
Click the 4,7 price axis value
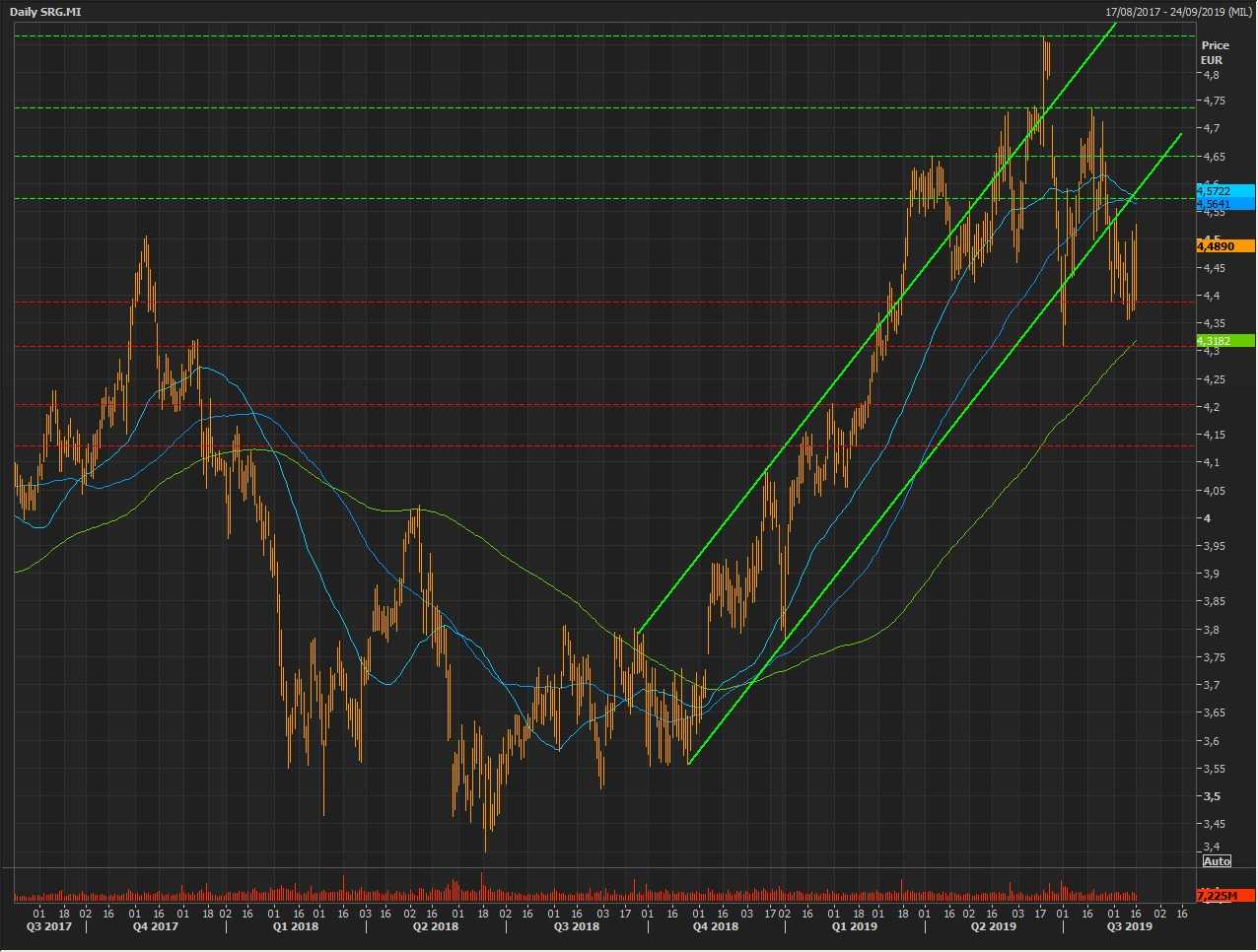pyautogui.click(x=1211, y=128)
